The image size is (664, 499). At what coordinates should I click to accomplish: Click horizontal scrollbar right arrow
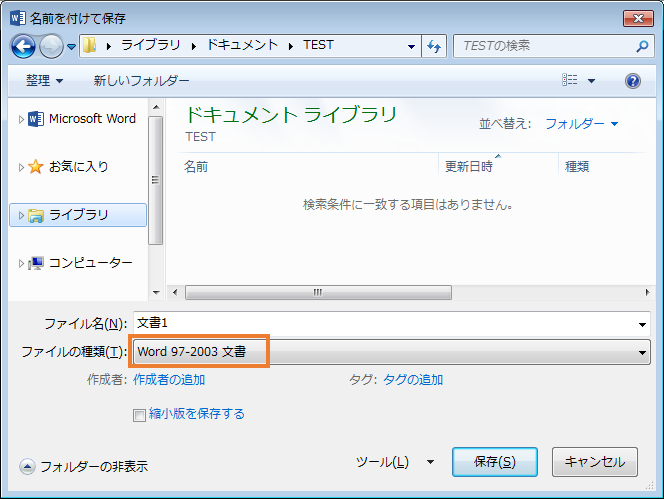[x=647, y=292]
